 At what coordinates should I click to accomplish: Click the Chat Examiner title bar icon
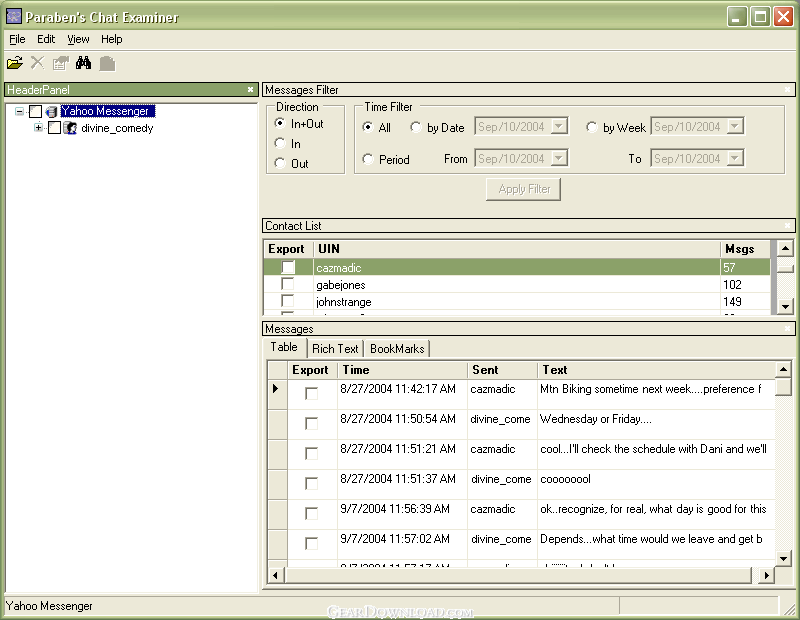click(x=14, y=16)
